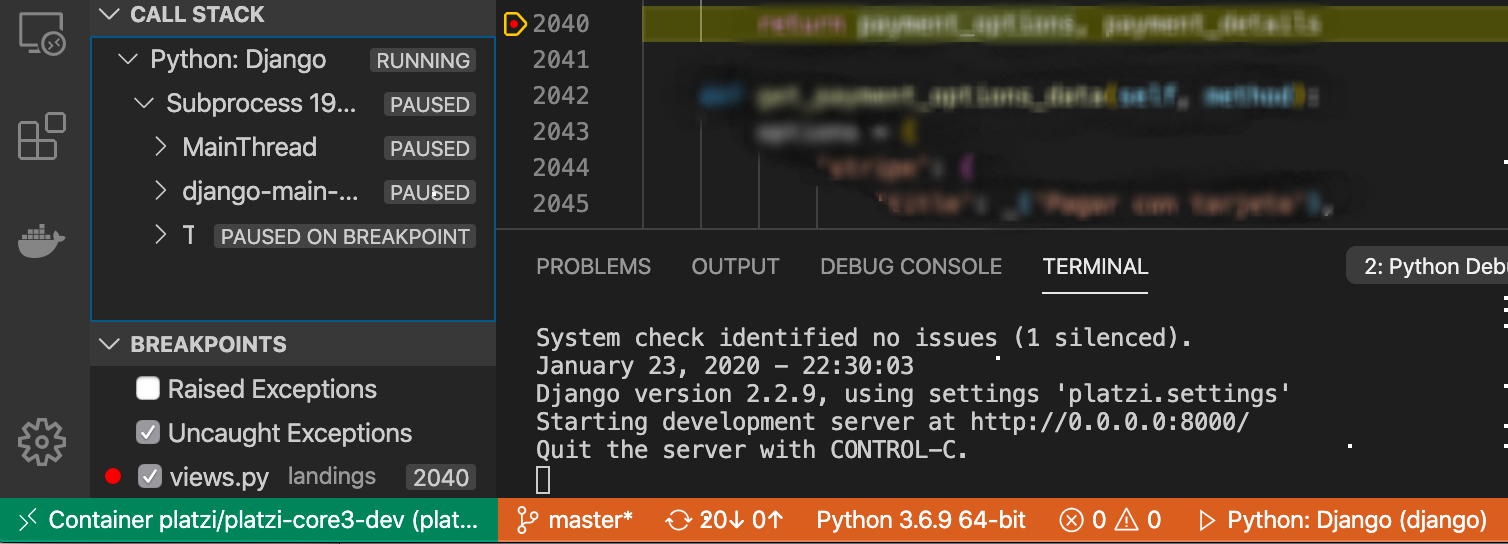This screenshot has width=1508, height=544.
Task: Switch to the OUTPUT tab
Action: click(x=735, y=267)
